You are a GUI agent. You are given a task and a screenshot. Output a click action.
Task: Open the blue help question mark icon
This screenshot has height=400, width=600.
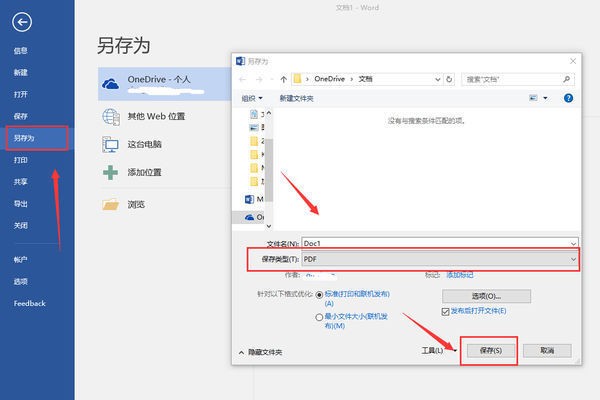pyautogui.click(x=568, y=98)
